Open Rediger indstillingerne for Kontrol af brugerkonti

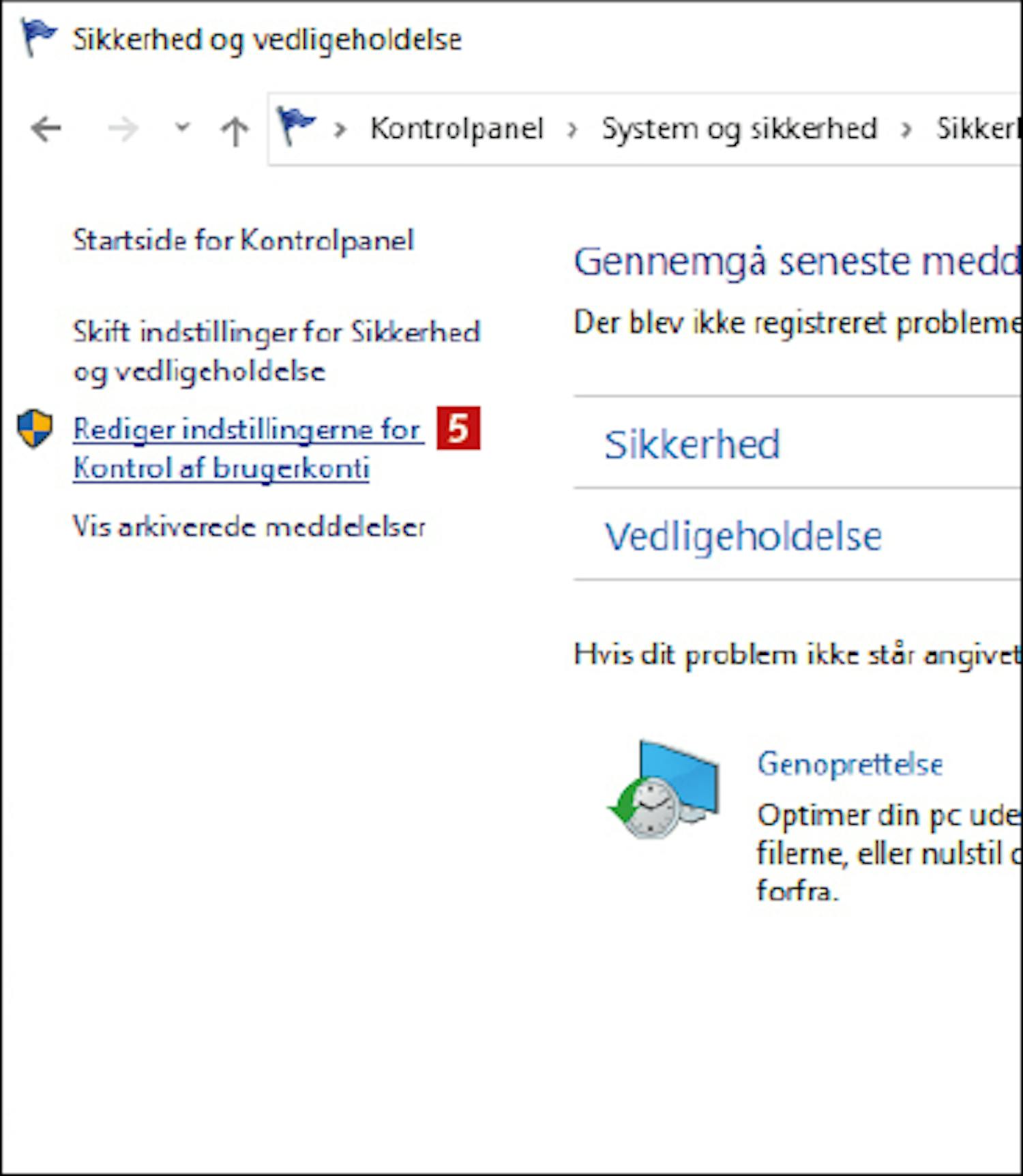(x=247, y=449)
